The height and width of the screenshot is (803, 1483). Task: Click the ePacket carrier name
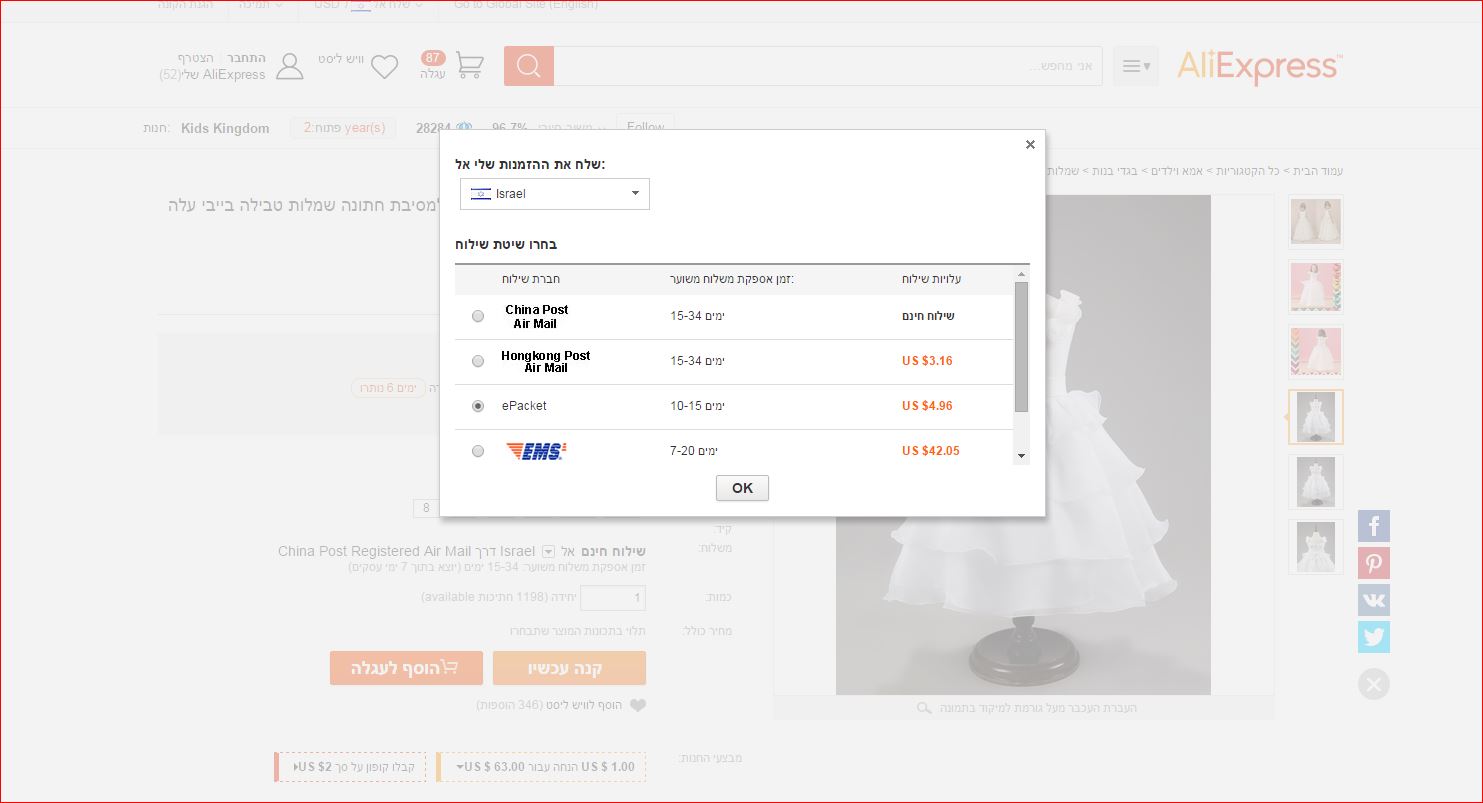(x=524, y=406)
